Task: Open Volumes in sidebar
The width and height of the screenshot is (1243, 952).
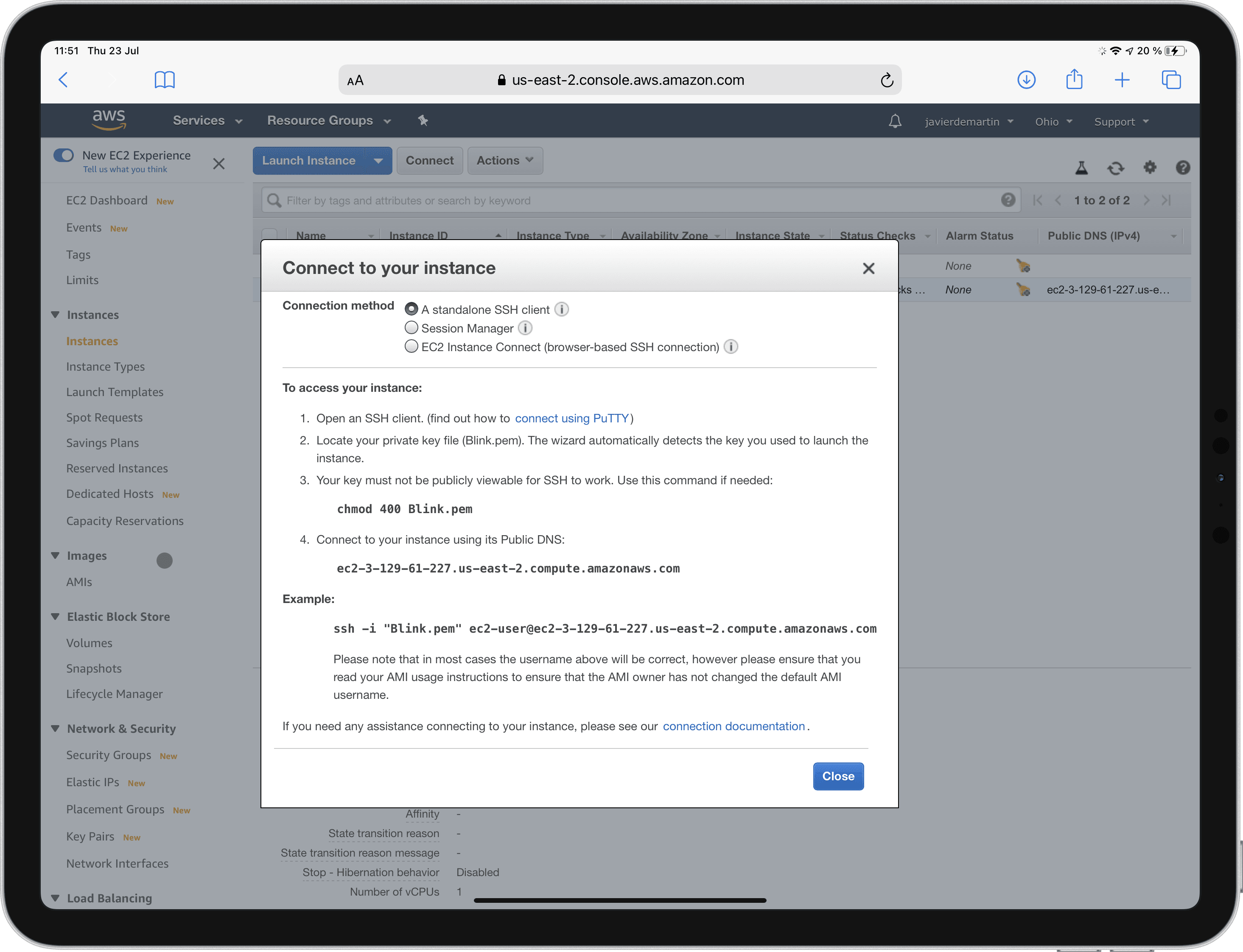Action: pyautogui.click(x=89, y=643)
